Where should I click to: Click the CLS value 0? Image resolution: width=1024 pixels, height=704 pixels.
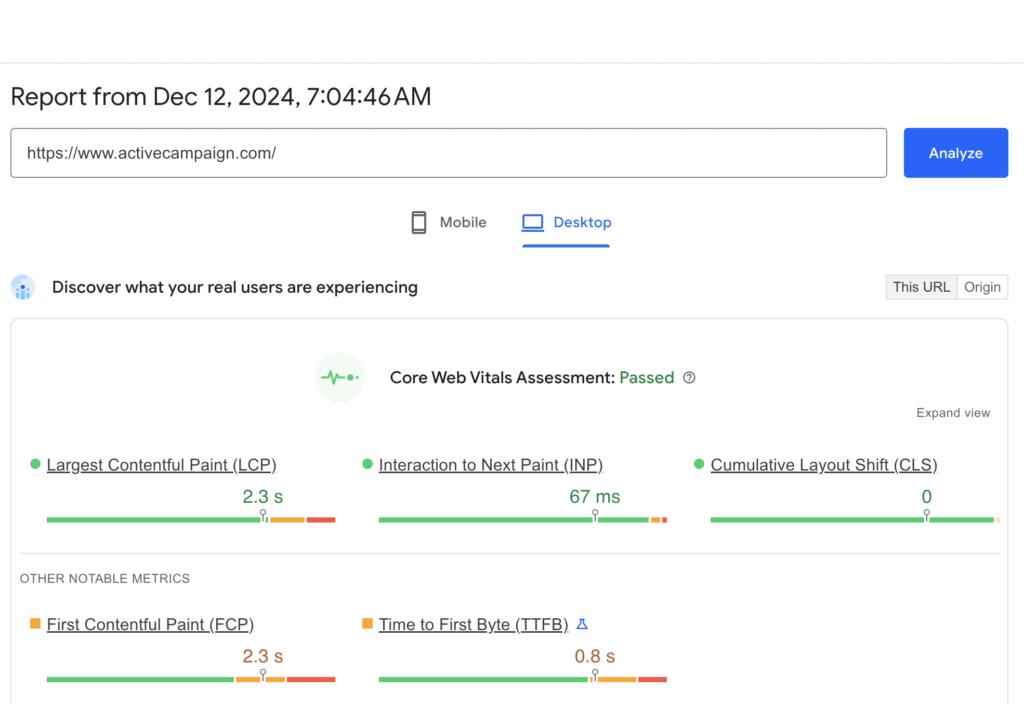(x=927, y=497)
